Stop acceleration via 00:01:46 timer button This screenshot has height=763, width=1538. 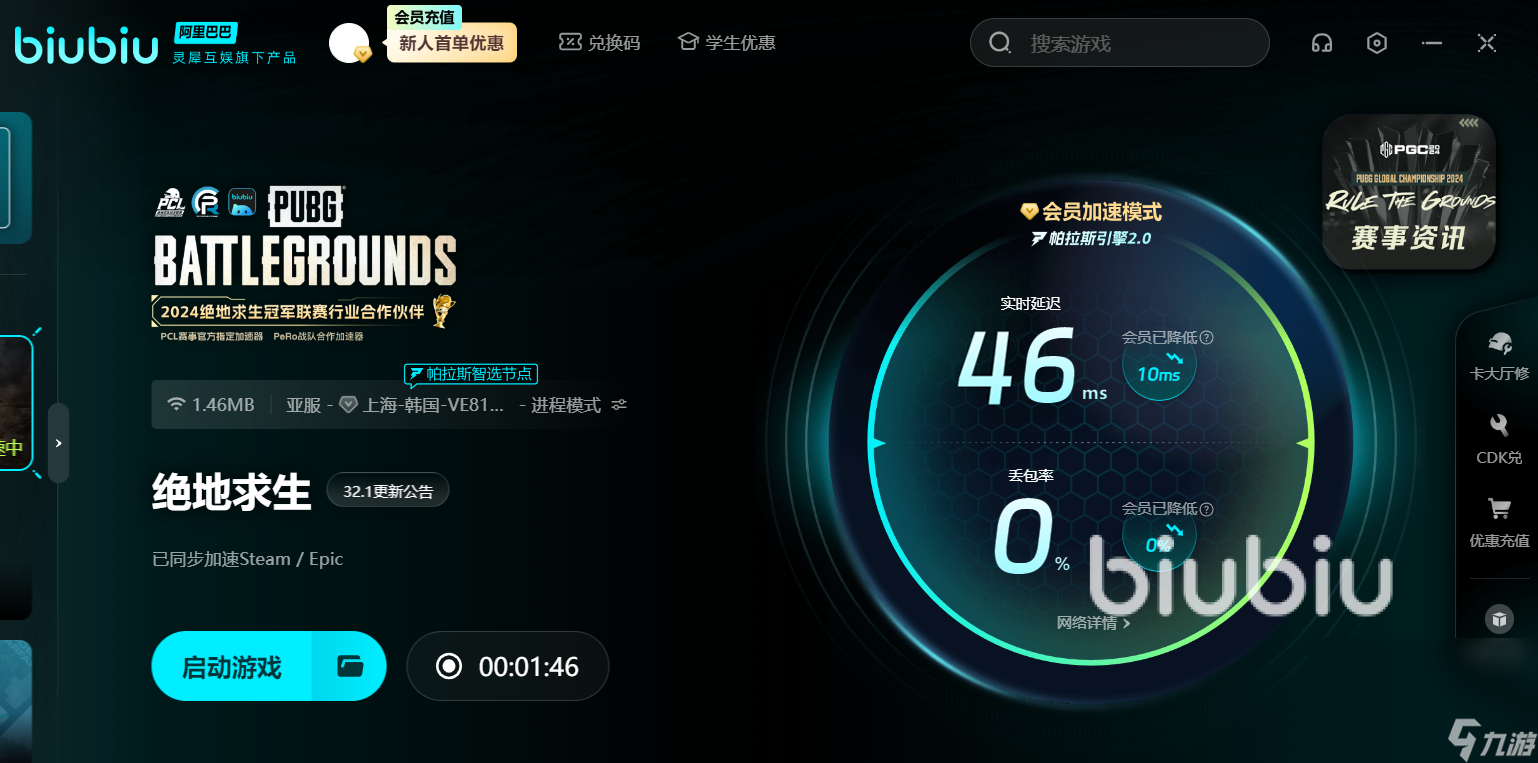(508, 666)
